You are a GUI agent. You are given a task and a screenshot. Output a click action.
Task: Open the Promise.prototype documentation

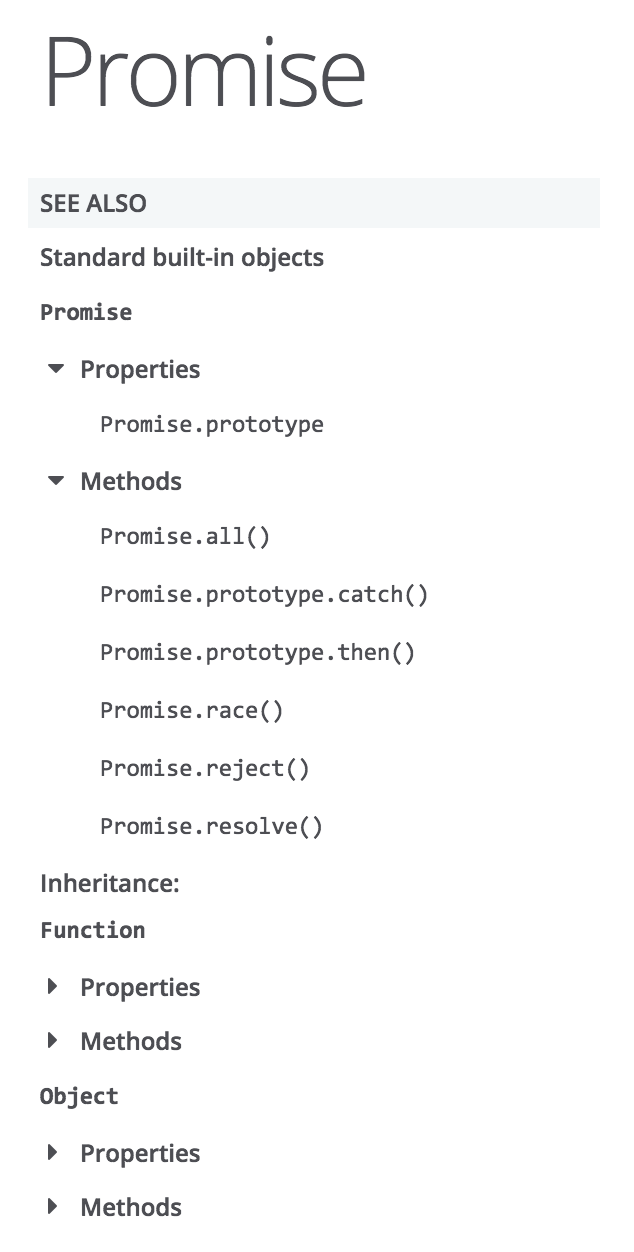[x=212, y=424]
